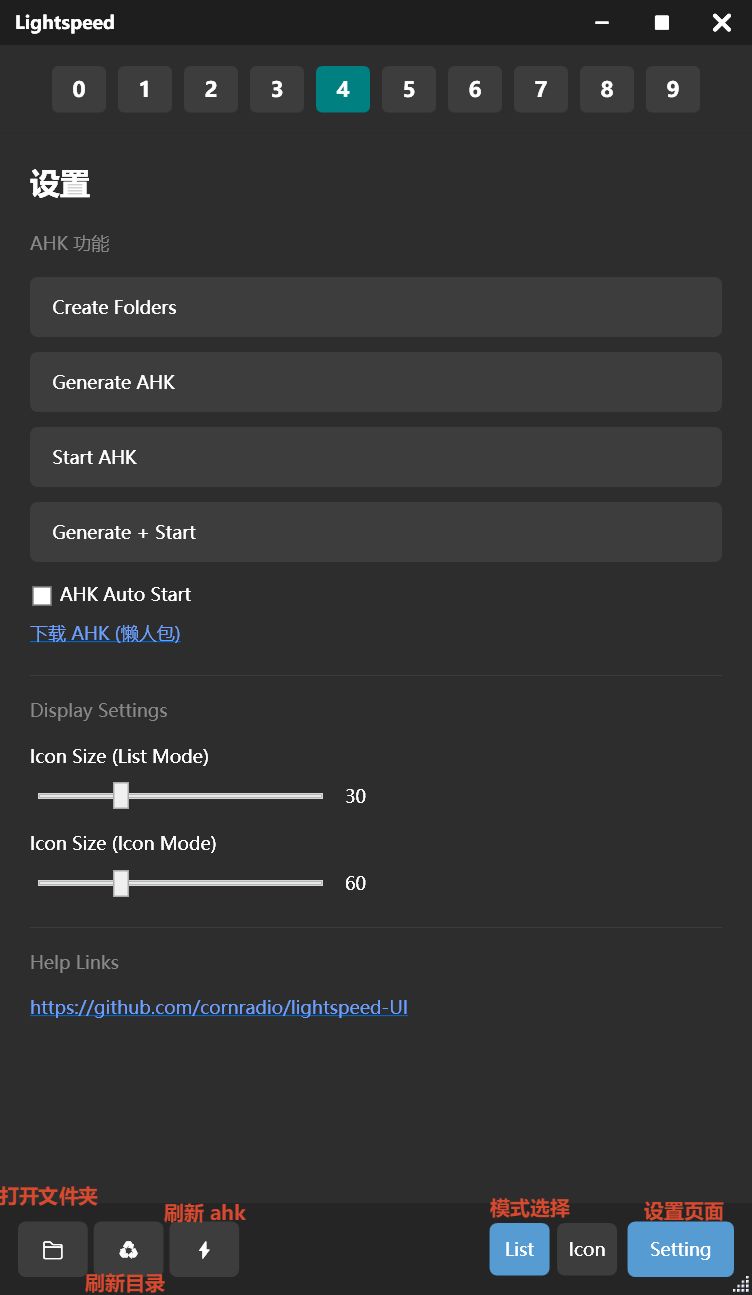
Task: Click Start AHK
Action: 376,457
